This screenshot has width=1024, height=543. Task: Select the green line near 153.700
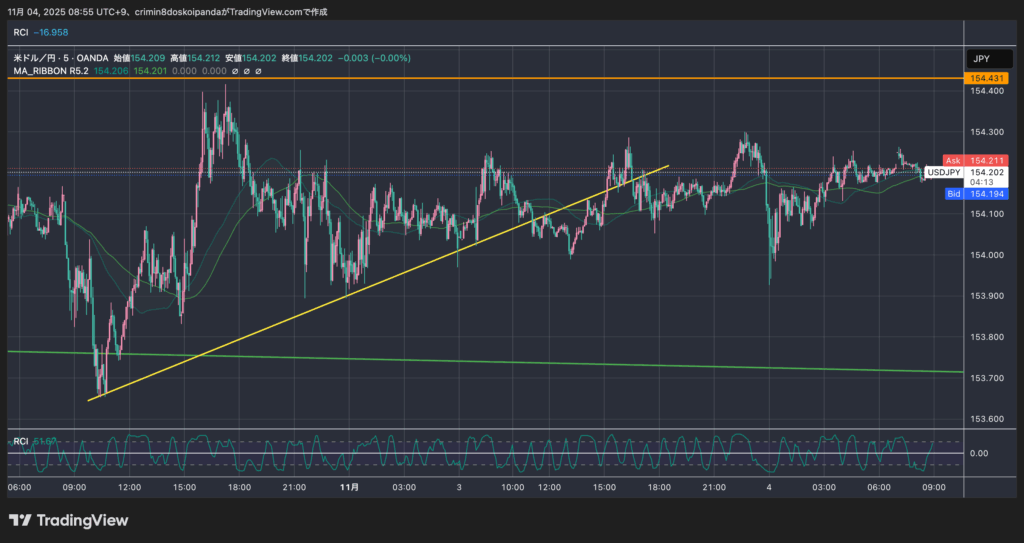click(500, 362)
